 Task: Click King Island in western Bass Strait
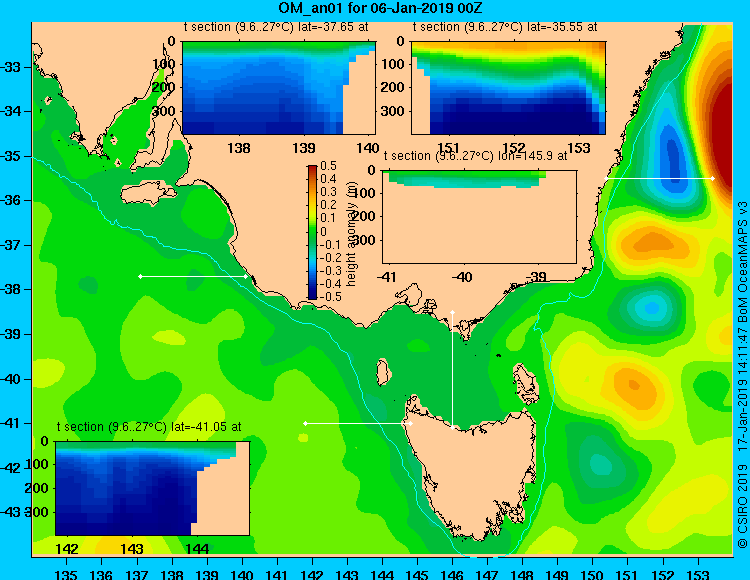[383, 372]
